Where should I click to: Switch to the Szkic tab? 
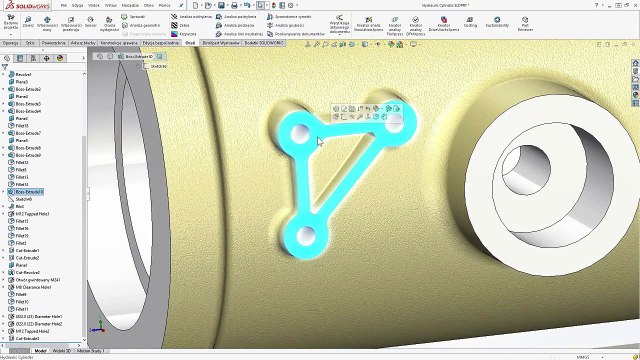click(30, 43)
